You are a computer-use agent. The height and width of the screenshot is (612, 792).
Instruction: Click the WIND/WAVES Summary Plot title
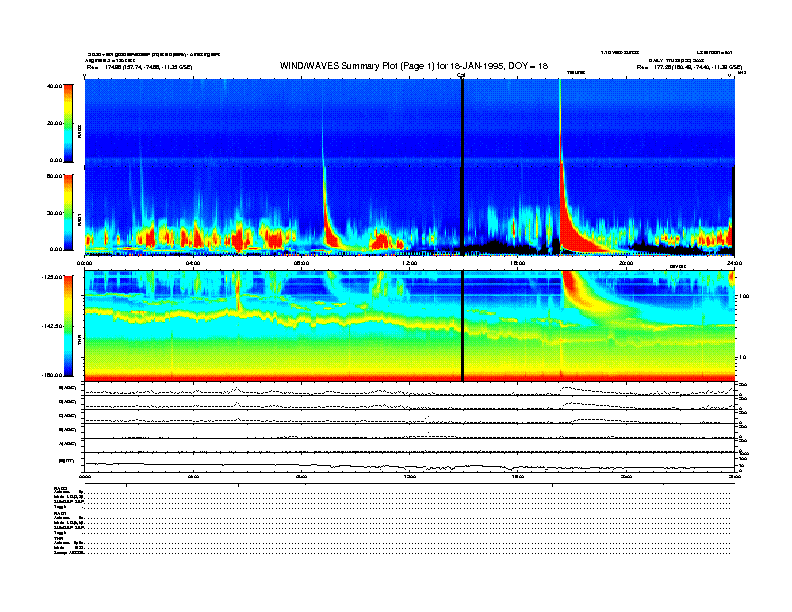click(414, 66)
